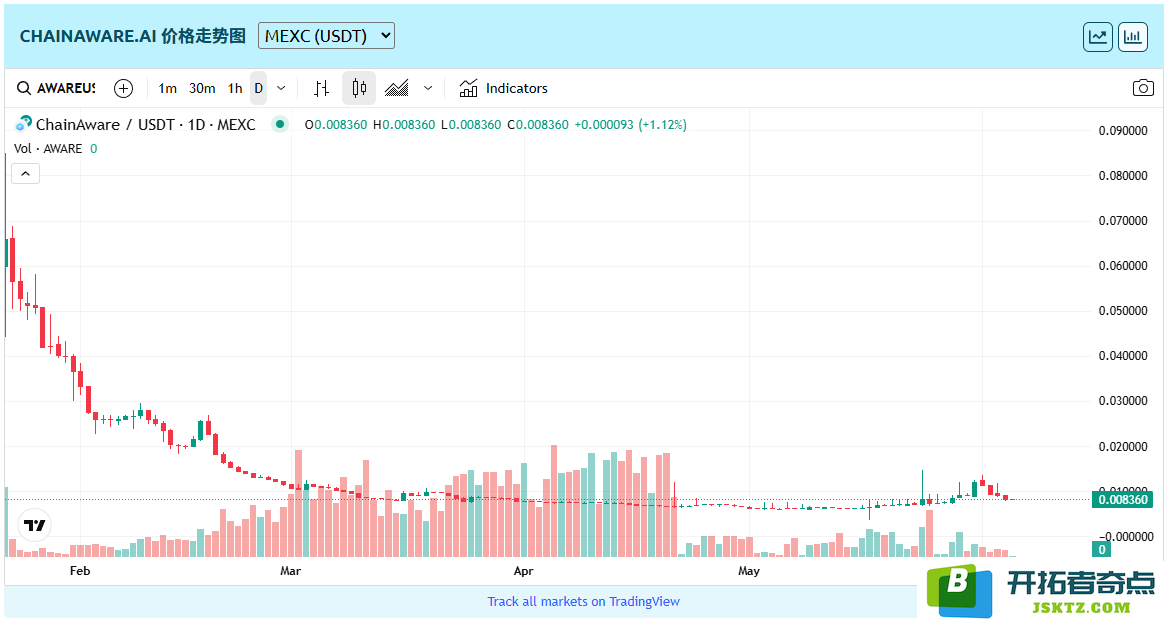Open the MEXC (USDT) market selector

pyautogui.click(x=326, y=36)
